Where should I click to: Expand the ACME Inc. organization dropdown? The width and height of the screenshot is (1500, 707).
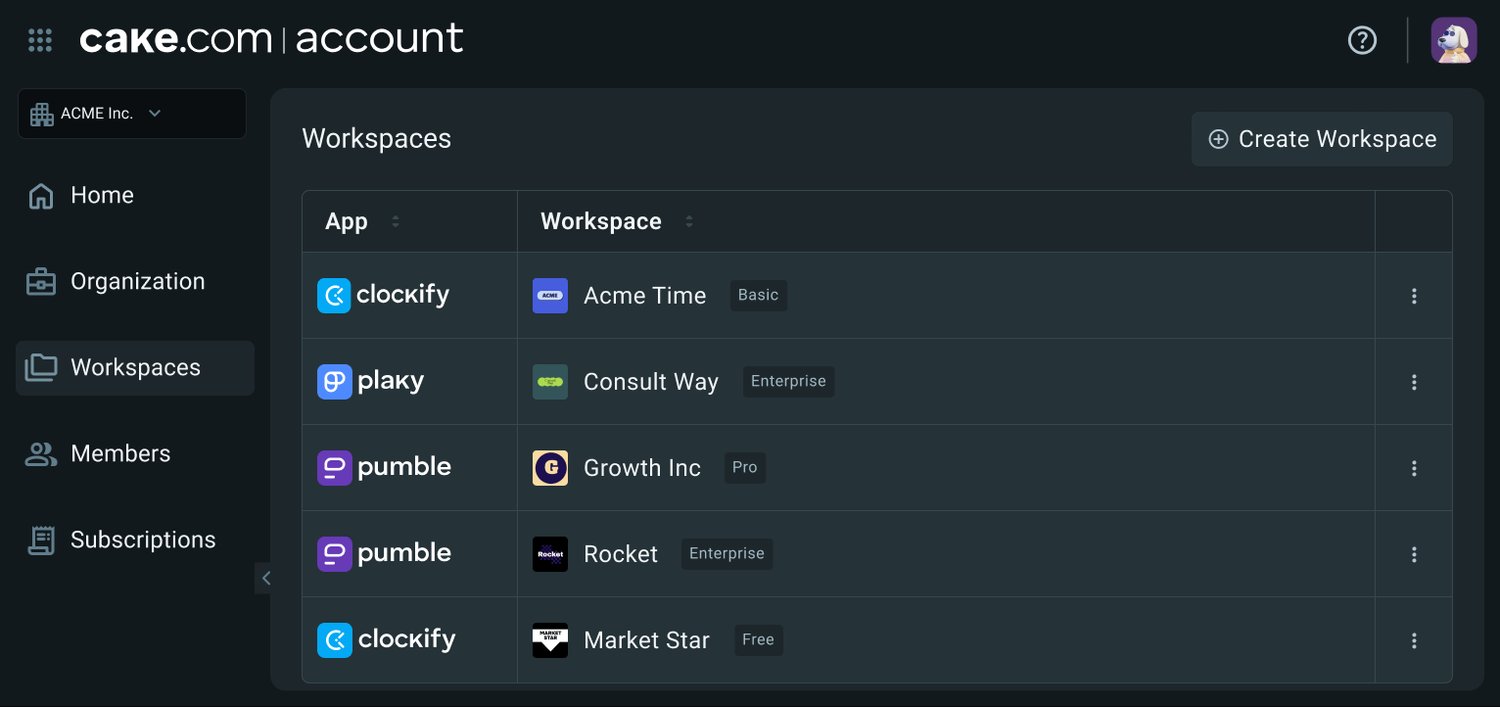132,114
